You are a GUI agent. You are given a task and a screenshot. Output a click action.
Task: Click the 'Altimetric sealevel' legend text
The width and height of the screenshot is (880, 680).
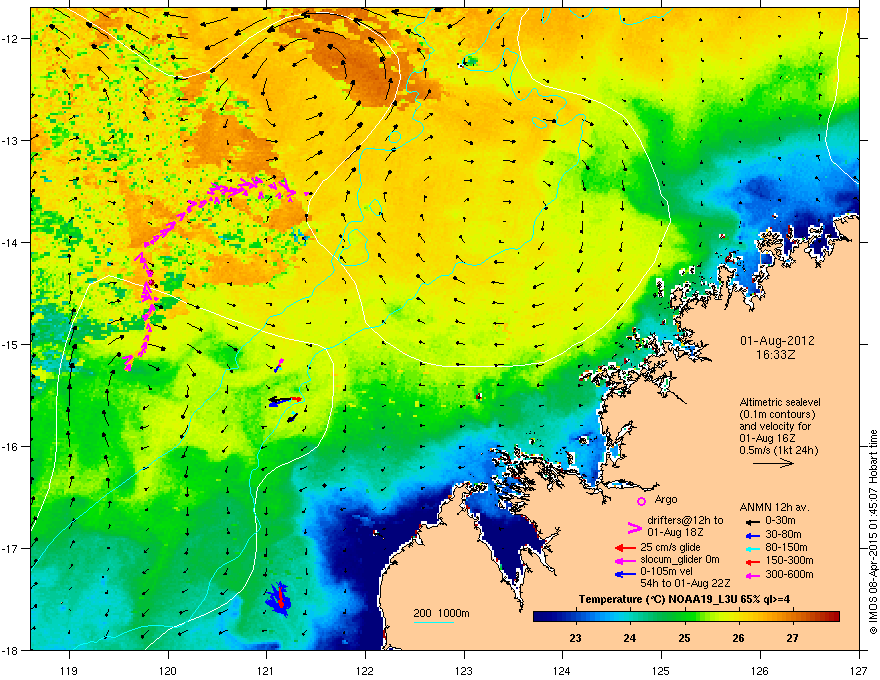(780, 402)
